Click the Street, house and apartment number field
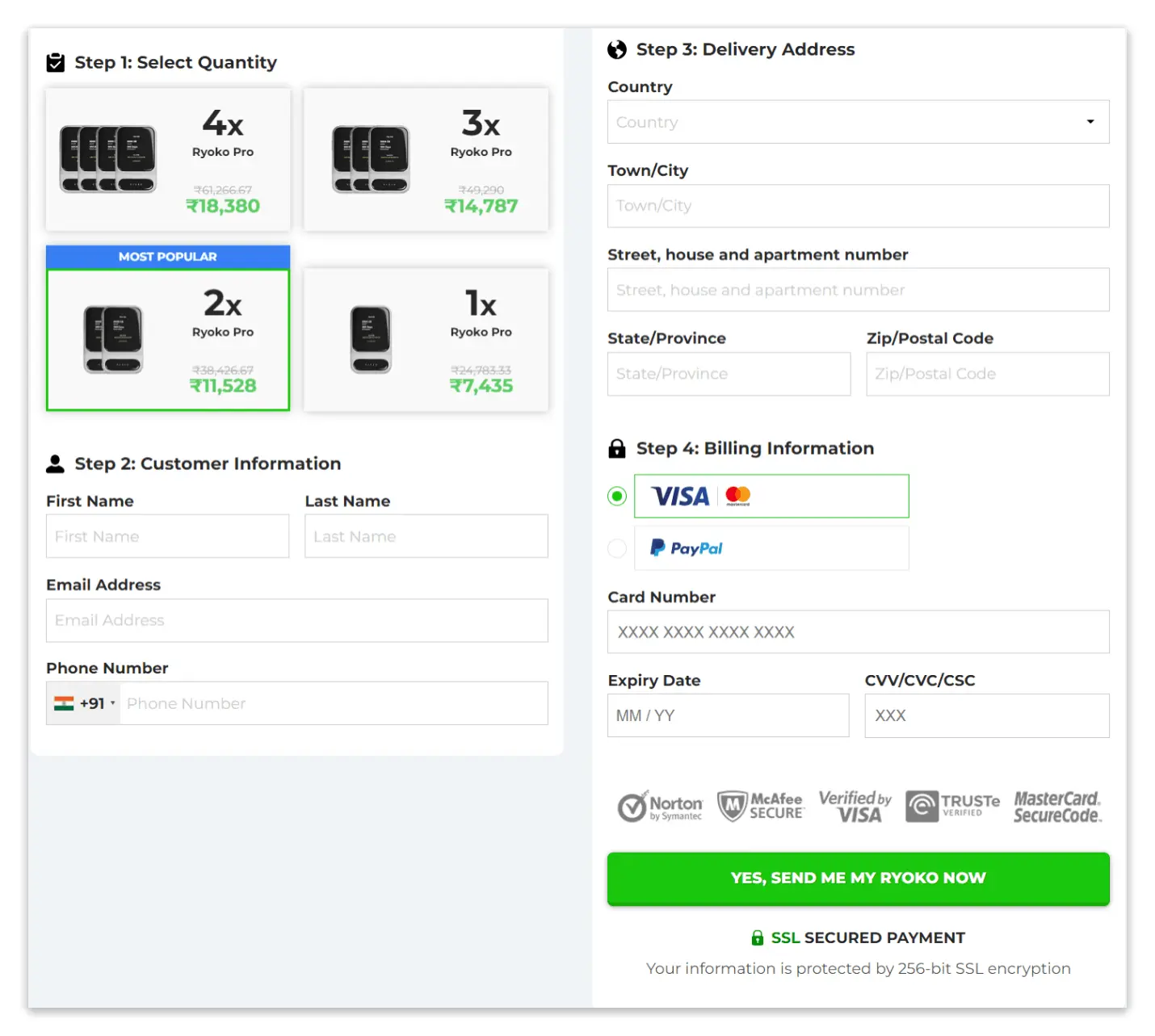The image size is (1155, 1036). [858, 290]
